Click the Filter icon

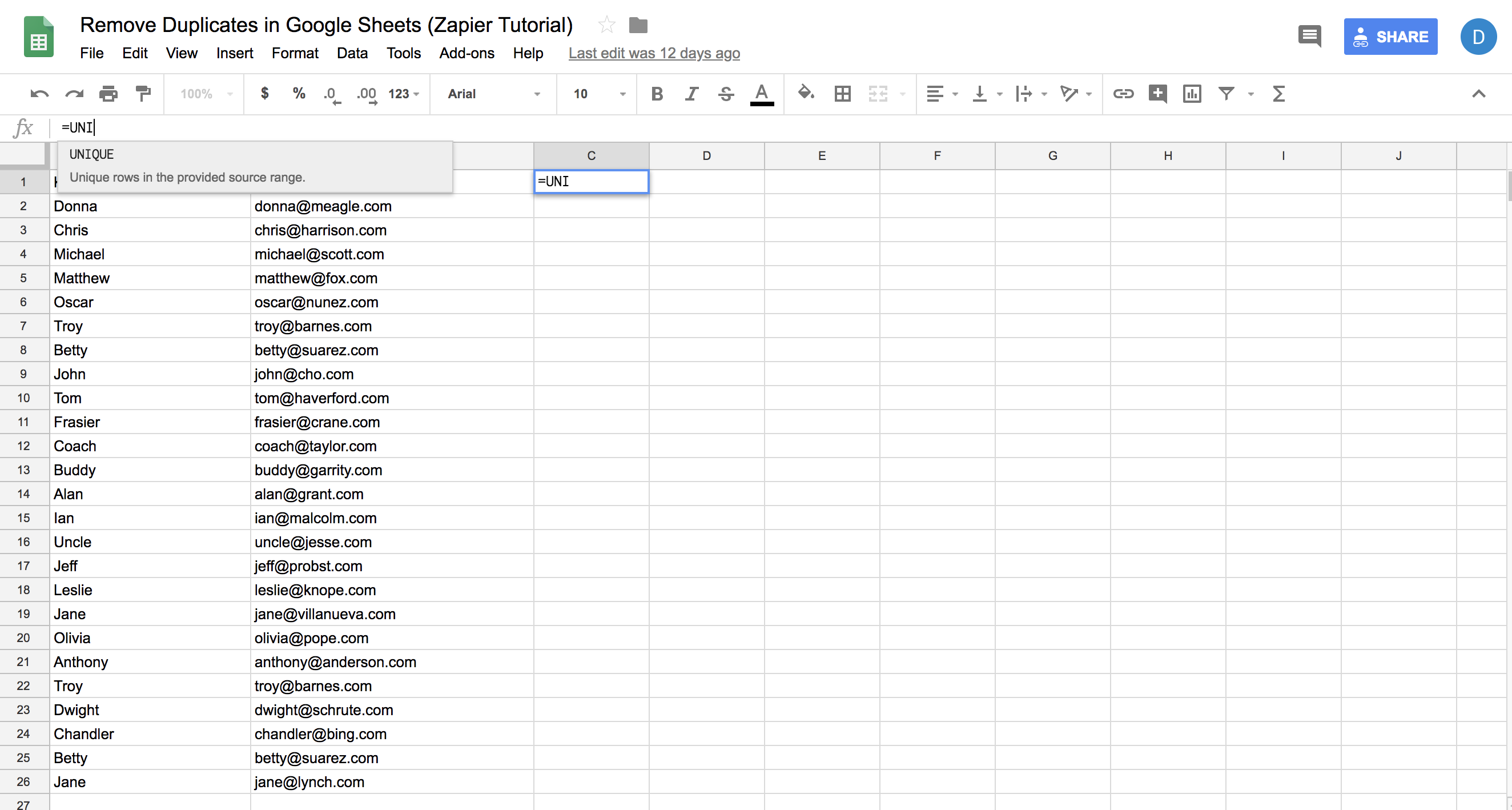point(1226,93)
